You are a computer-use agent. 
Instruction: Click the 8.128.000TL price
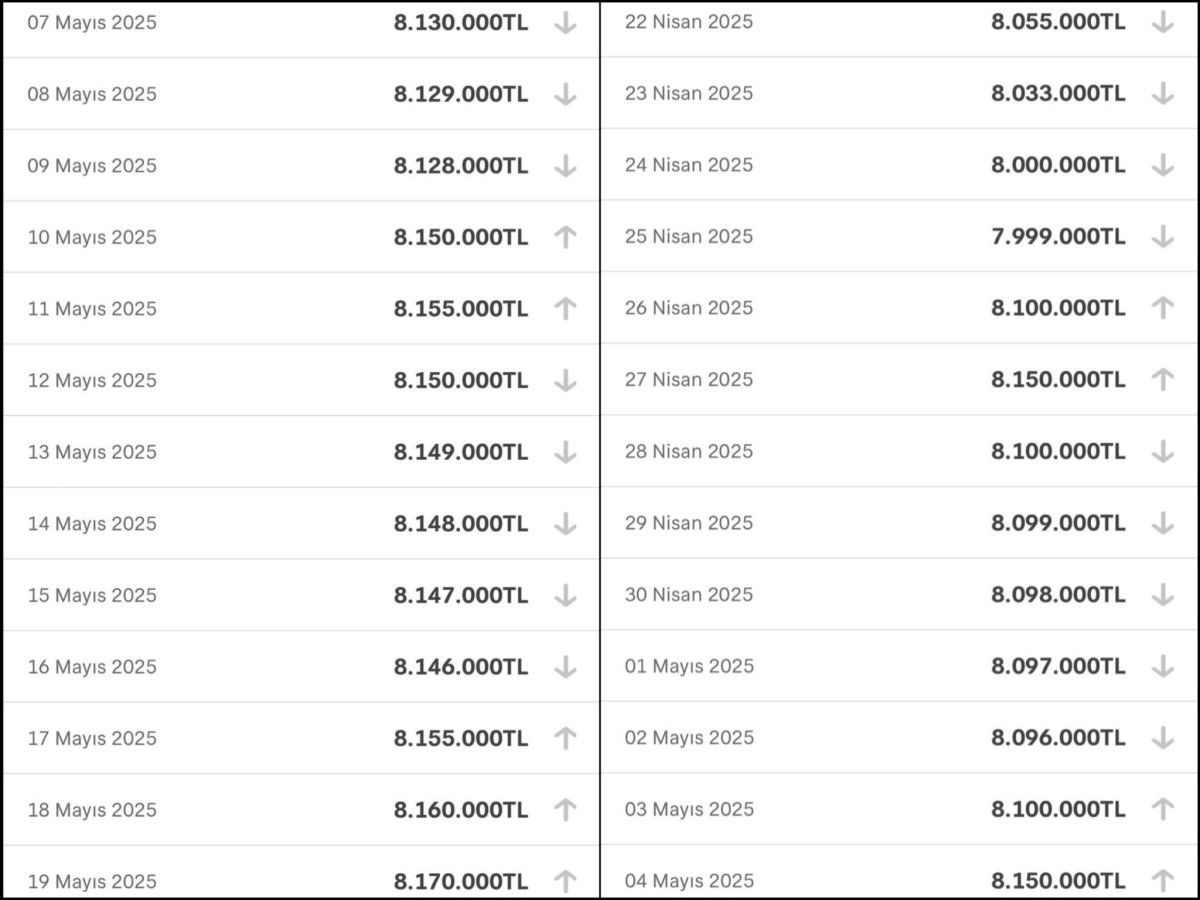point(461,166)
